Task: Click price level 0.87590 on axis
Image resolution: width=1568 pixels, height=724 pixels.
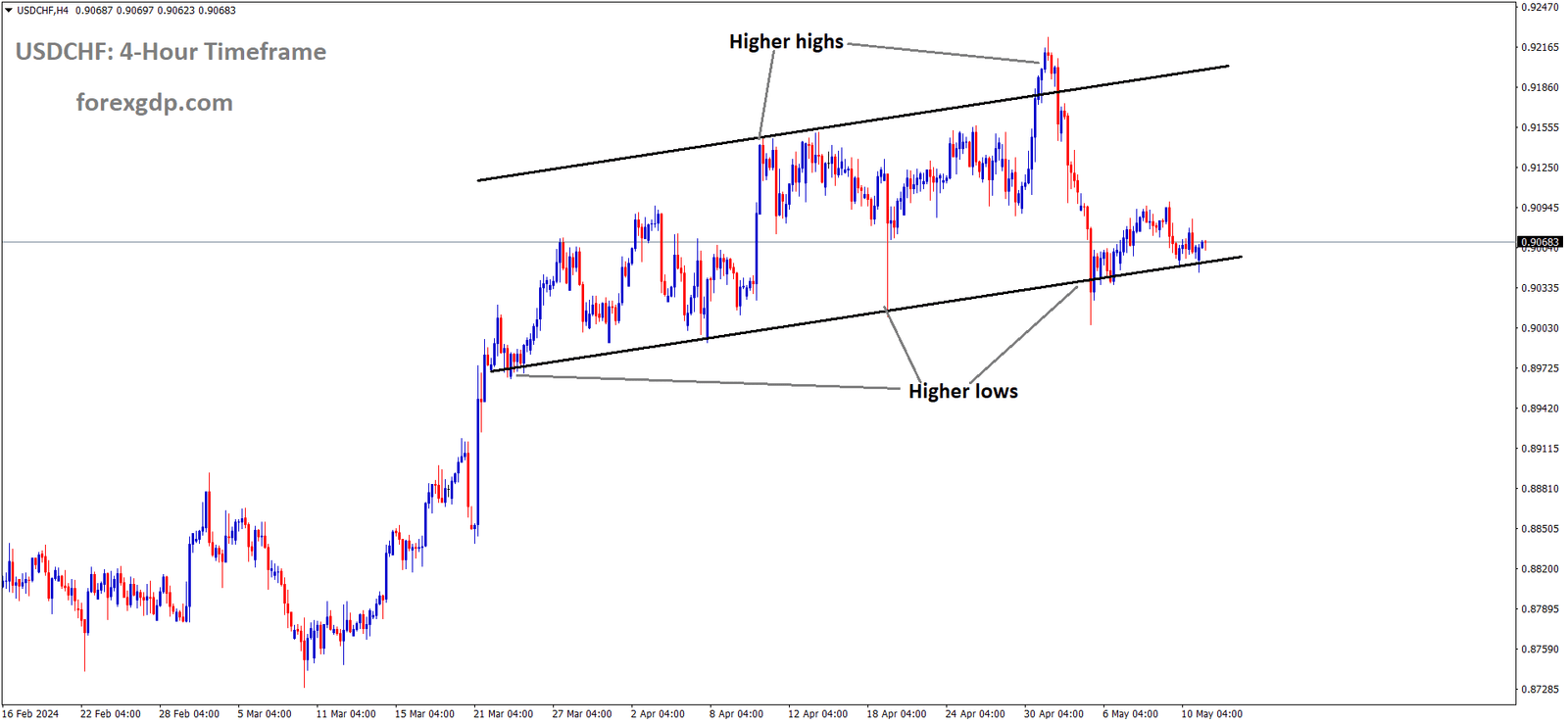Action: click(1540, 650)
